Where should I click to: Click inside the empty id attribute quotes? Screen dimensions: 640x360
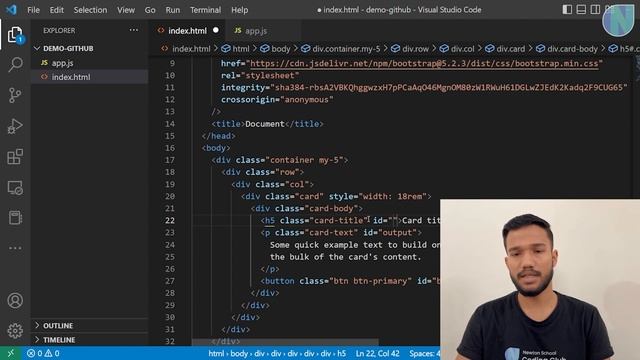coord(393,220)
